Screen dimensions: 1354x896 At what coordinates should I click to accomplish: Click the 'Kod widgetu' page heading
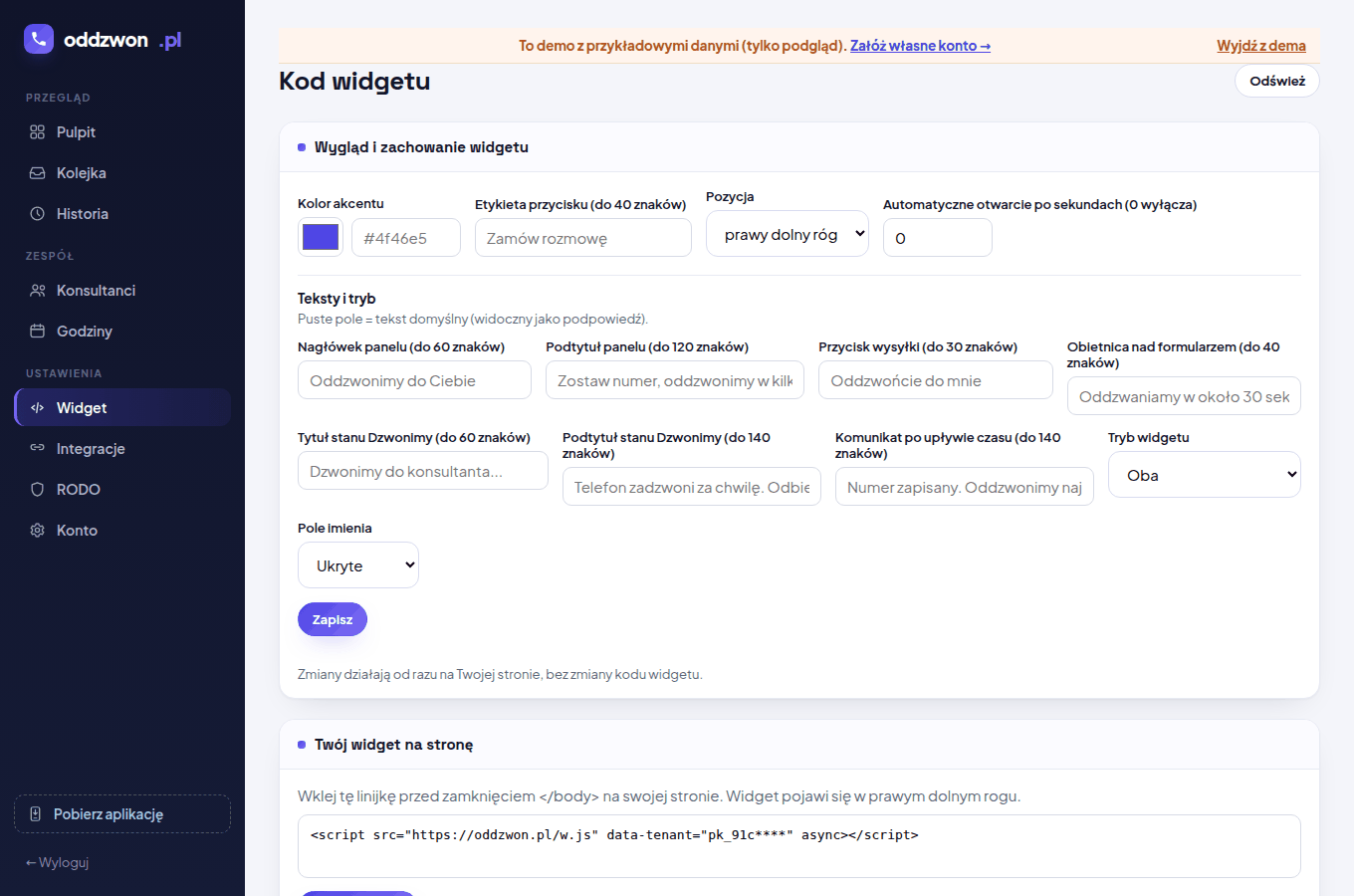[354, 81]
